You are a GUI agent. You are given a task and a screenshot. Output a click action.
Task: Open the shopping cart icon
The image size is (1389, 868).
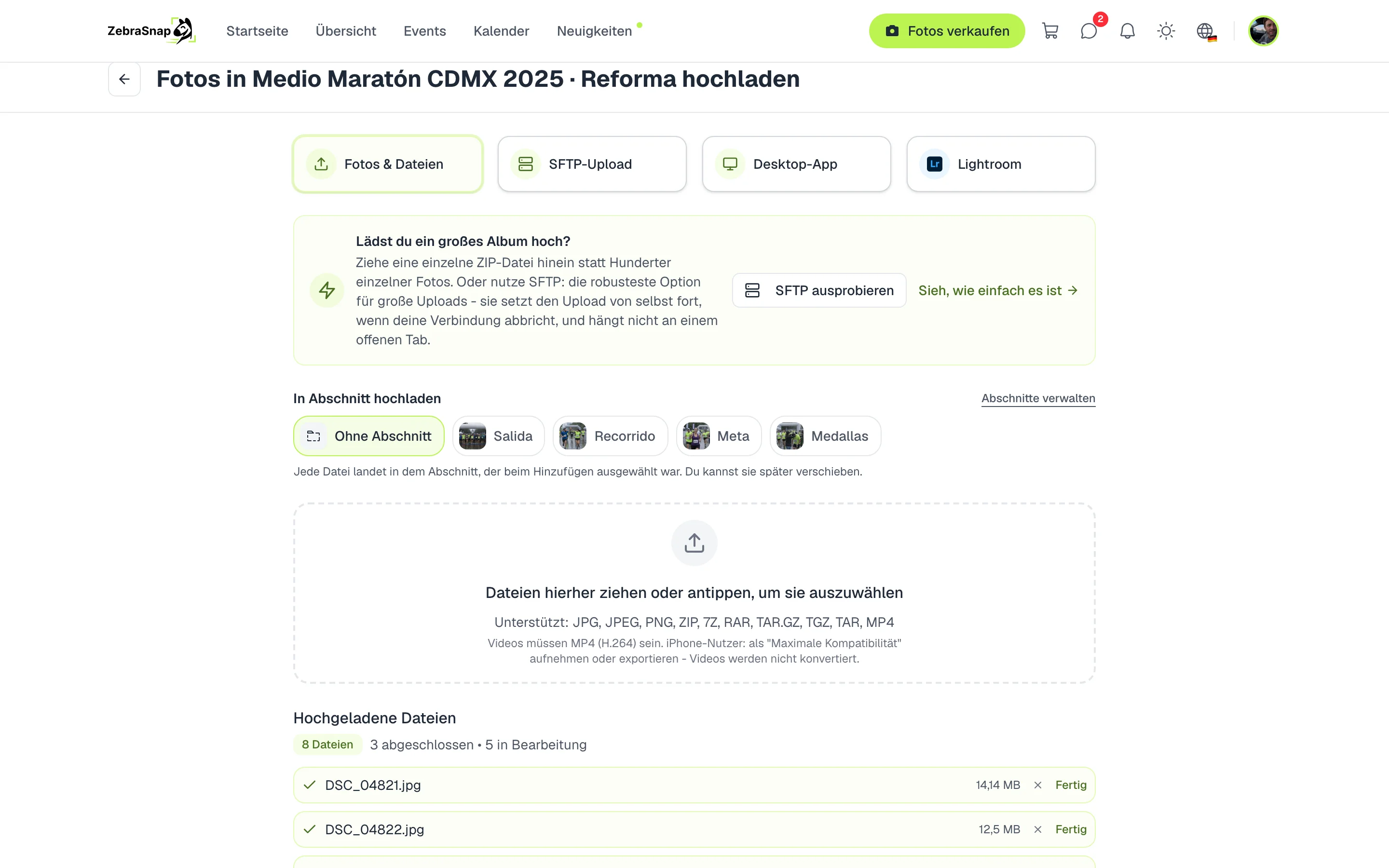(x=1050, y=31)
